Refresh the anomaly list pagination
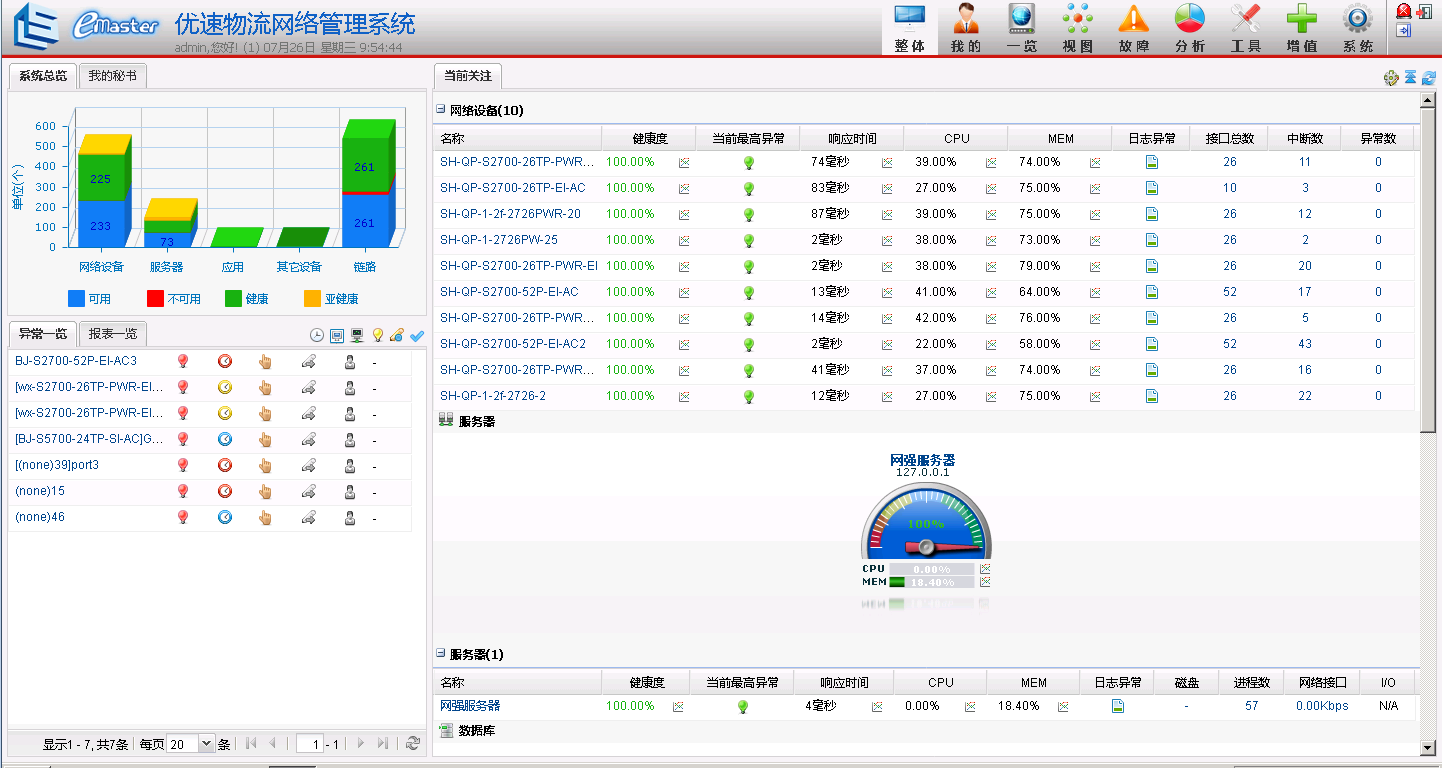The width and height of the screenshot is (1442, 768). coord(412,744)
